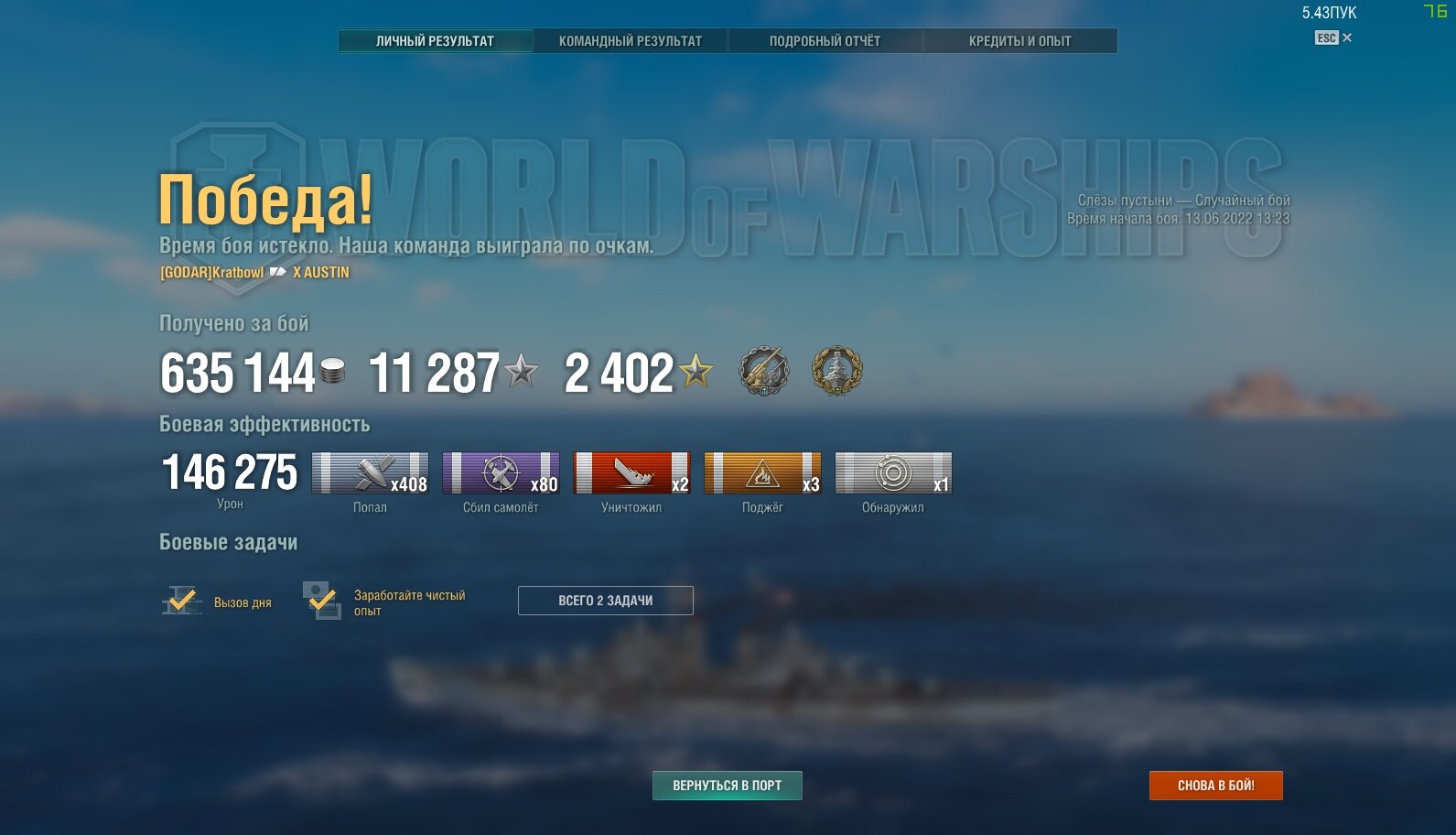Click the x1 spotted ribbon
The image size is (1456, 835).
(893, 473)
